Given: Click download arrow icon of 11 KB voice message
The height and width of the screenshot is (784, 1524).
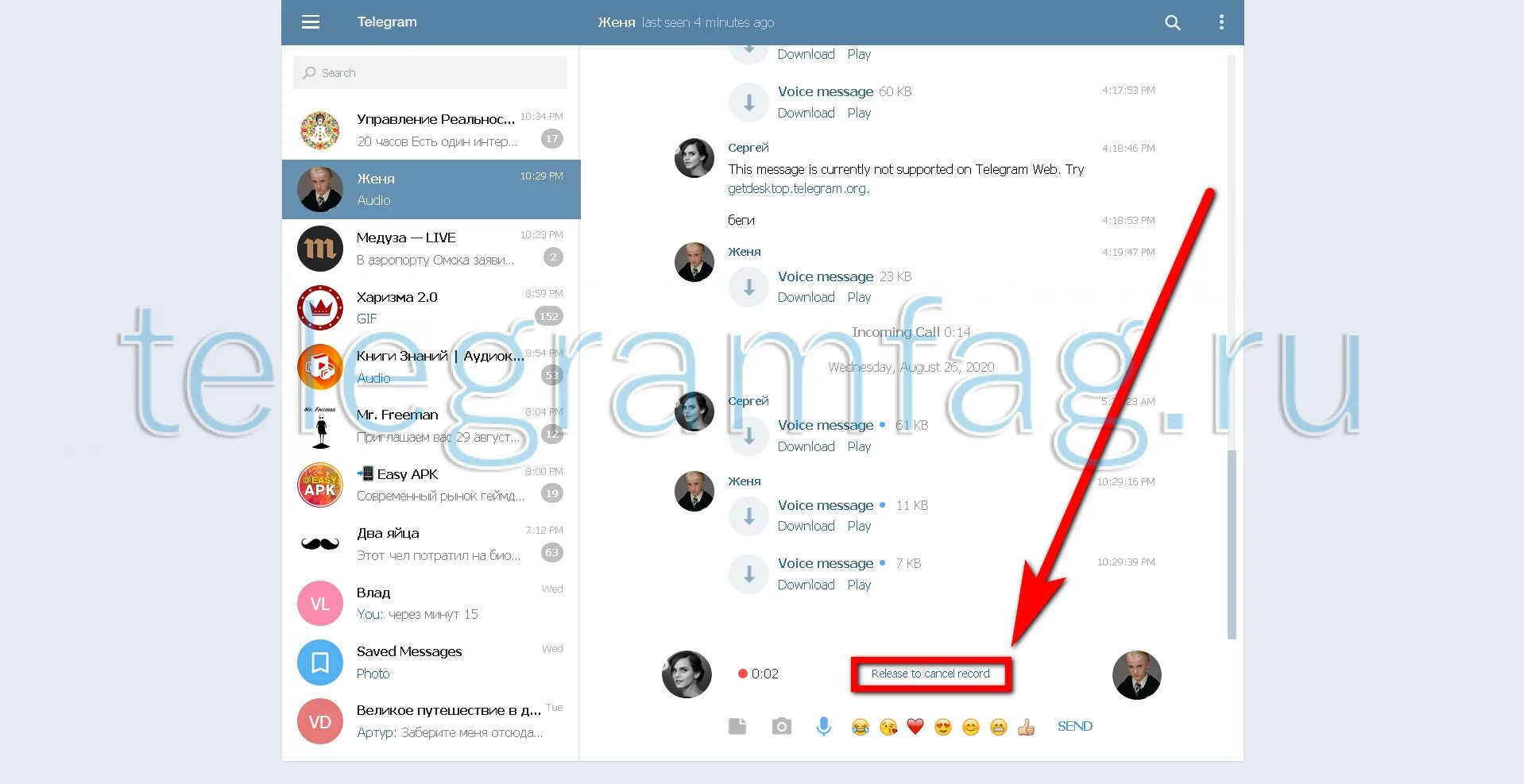Looking at the screenshot, I should tap(748, 516).
